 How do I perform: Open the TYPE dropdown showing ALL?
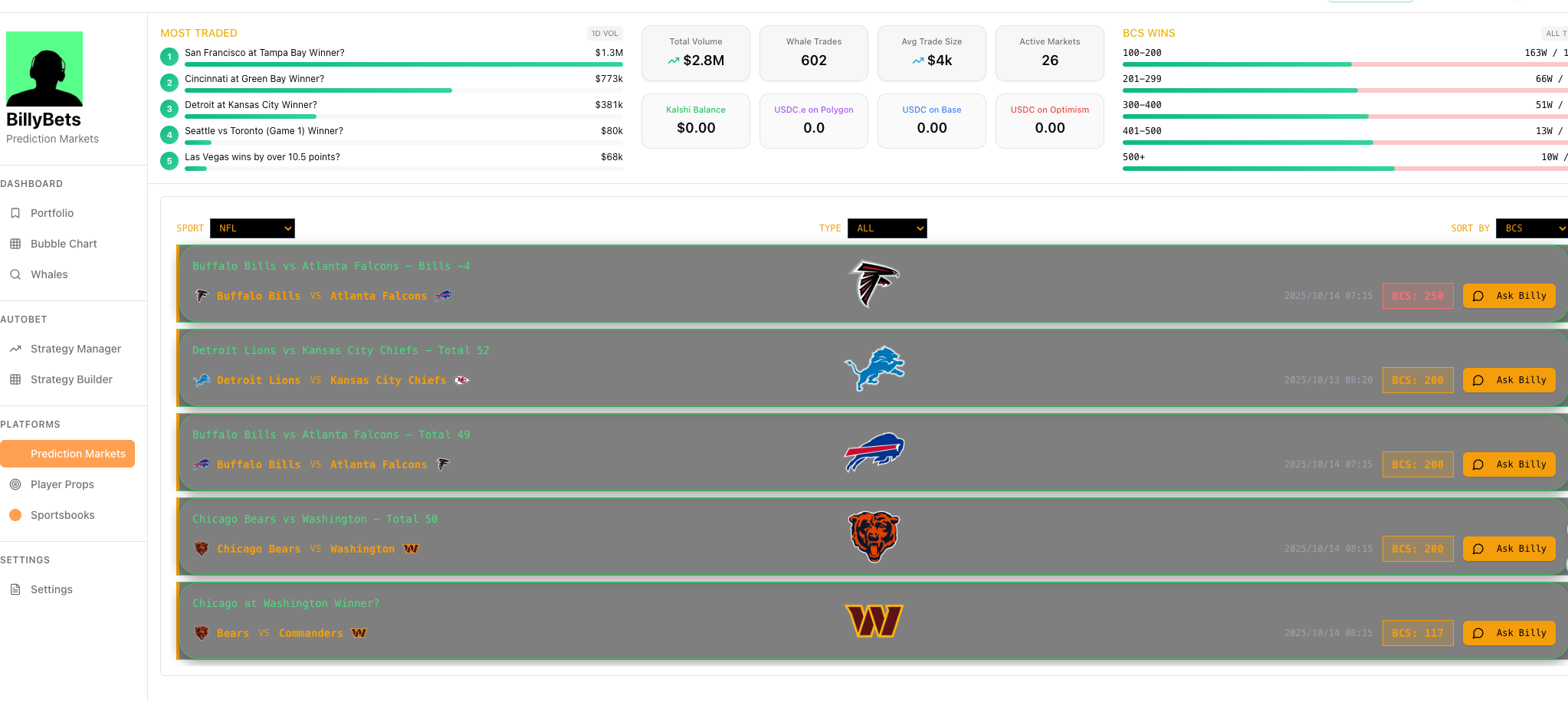tap(887, 228)
